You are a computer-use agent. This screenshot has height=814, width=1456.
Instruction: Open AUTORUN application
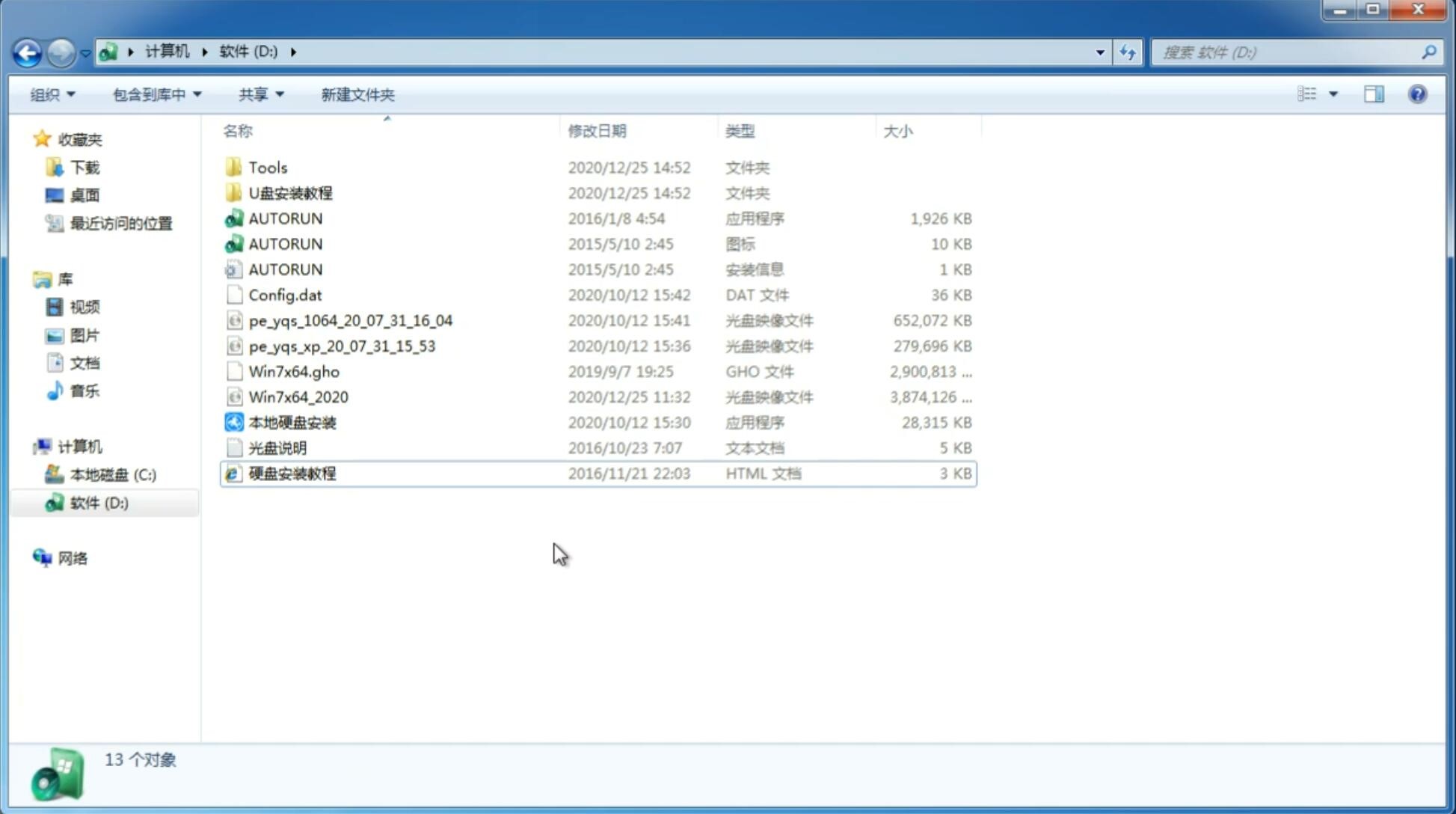coord(284,218)
